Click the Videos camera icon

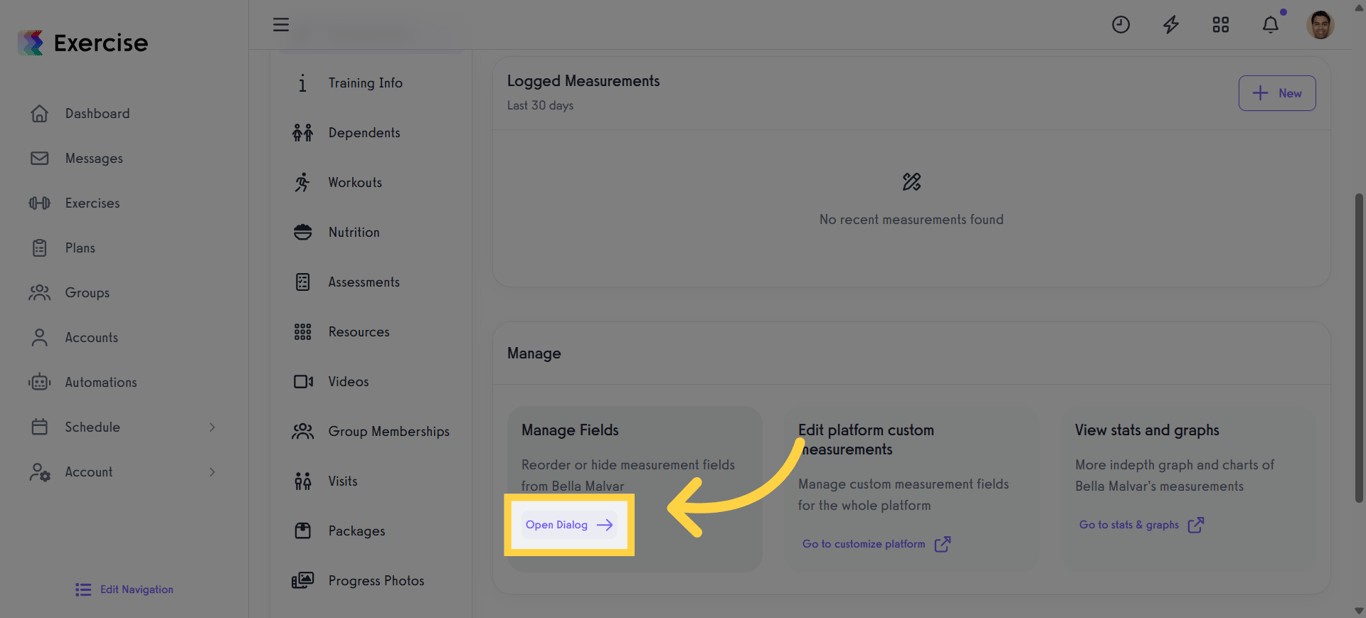point(302,381)
